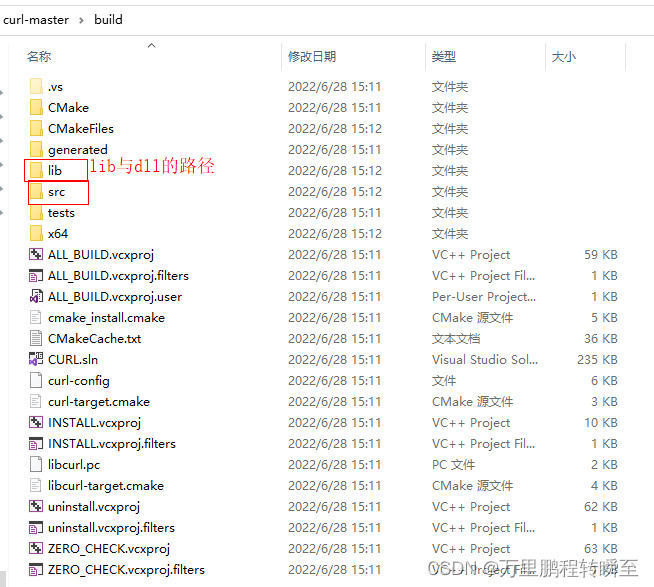Screen dimensions: 654x587
Task: Select the file name CMakeCache.txt
Action: pyautogui.click(x=95, y=338)
